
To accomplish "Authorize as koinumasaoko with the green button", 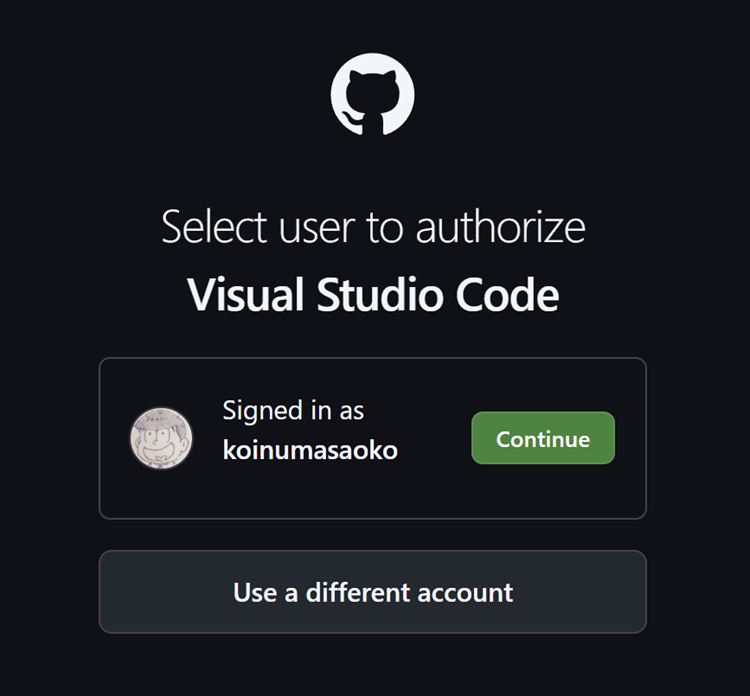I will [x=543, y=438].
